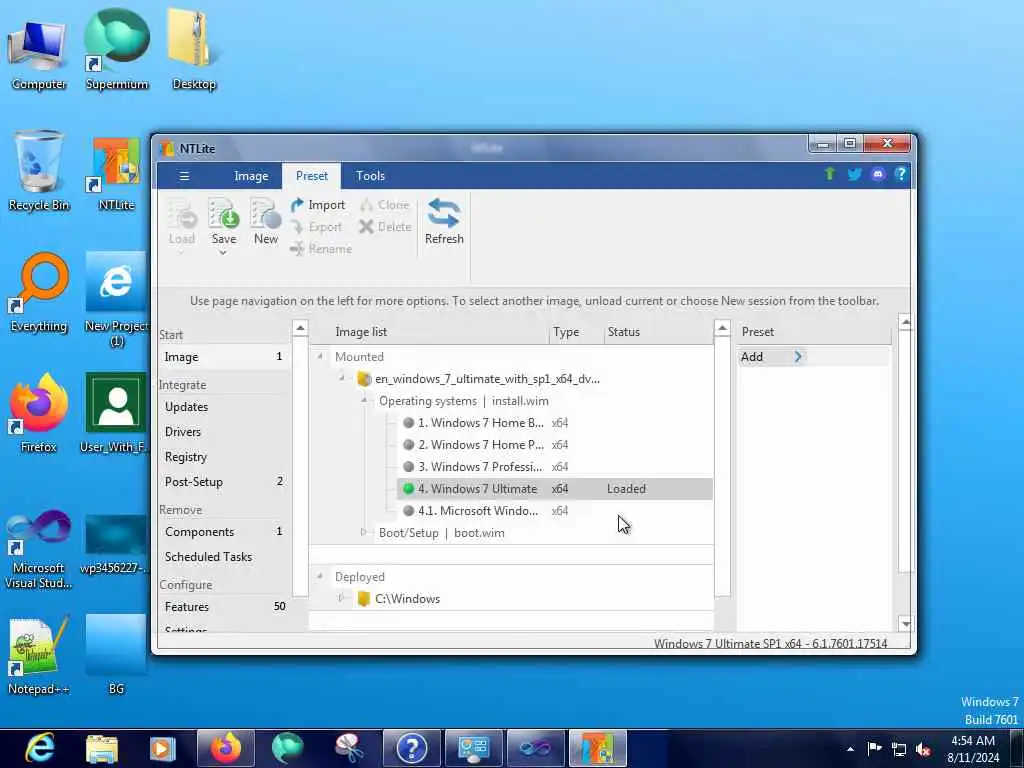Click the preset panel scroll-down arrow
The image size is (1024, 768).
[905, 624]
